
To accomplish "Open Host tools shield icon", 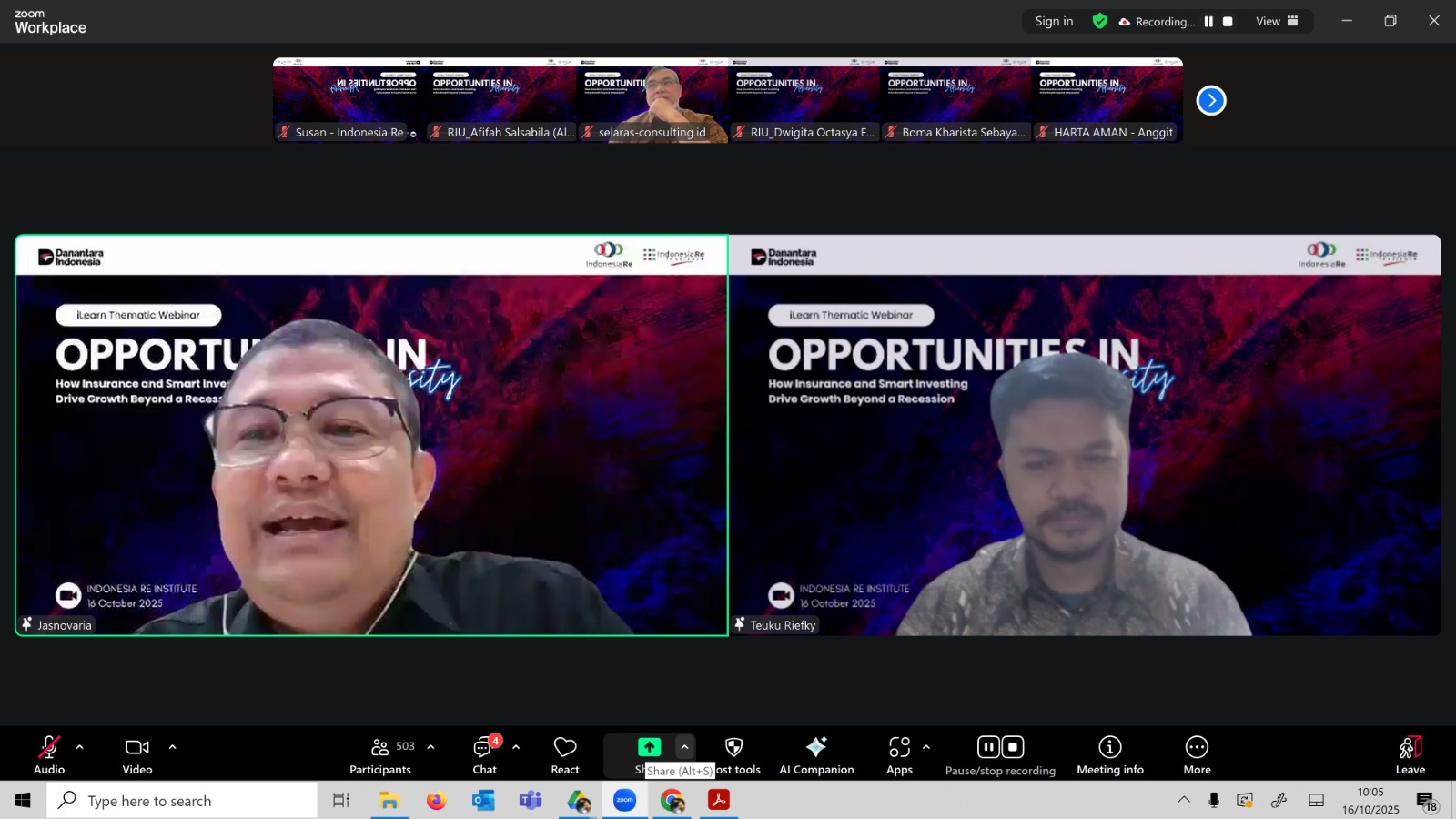I will [x=734, y=748].
